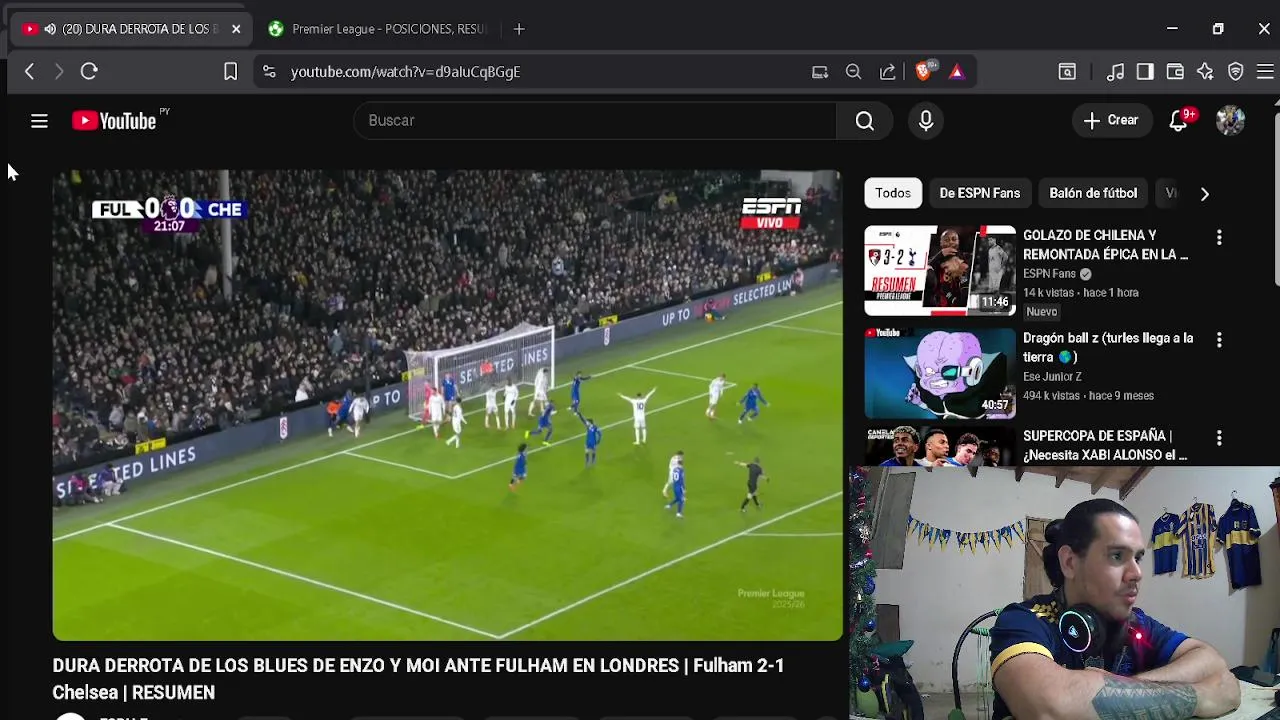Install app icon in address bar
1280x720 pixels.
pyautogui.click(x=820, y=72)
